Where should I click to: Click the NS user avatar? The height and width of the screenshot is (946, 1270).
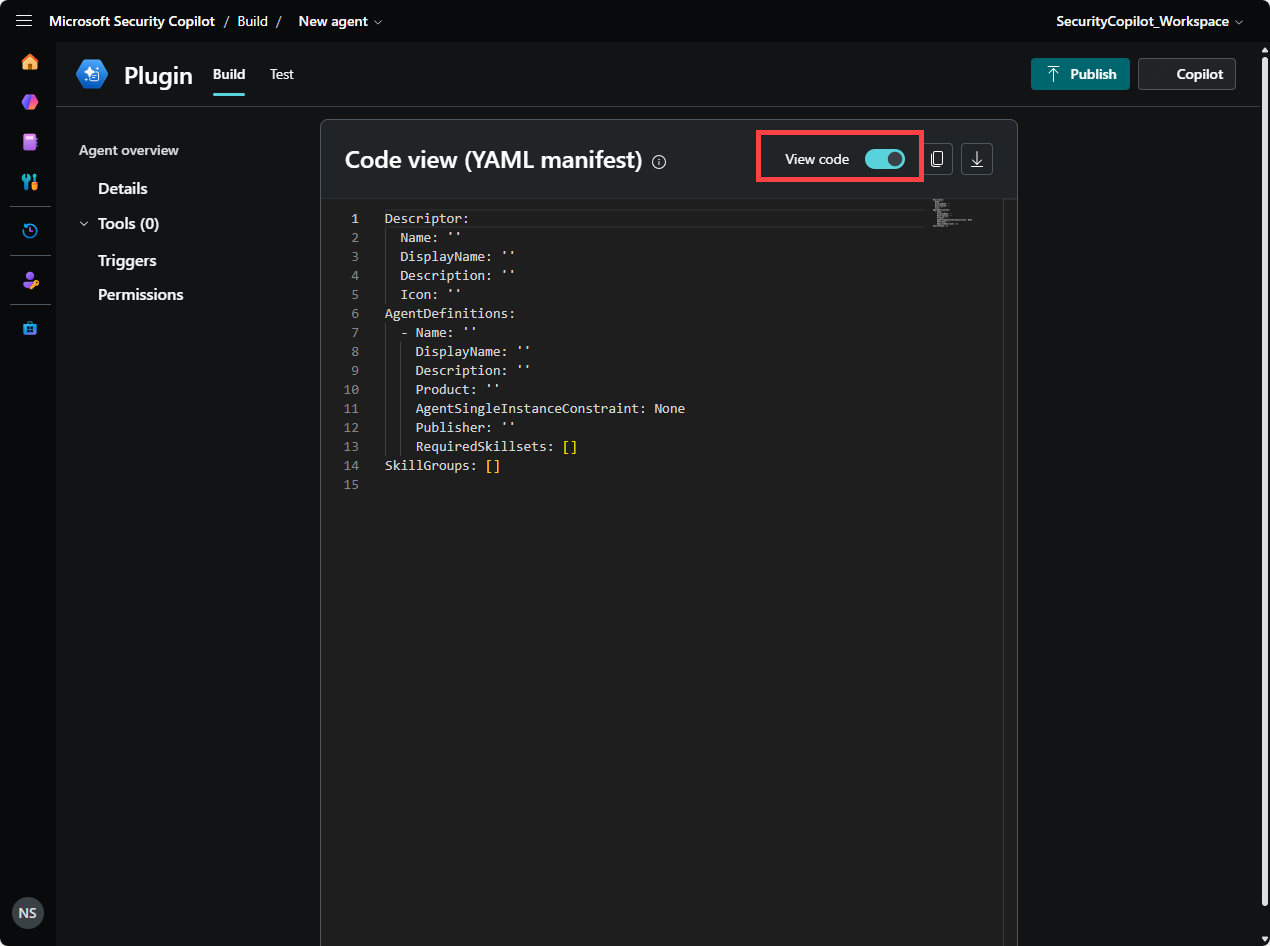28,913
